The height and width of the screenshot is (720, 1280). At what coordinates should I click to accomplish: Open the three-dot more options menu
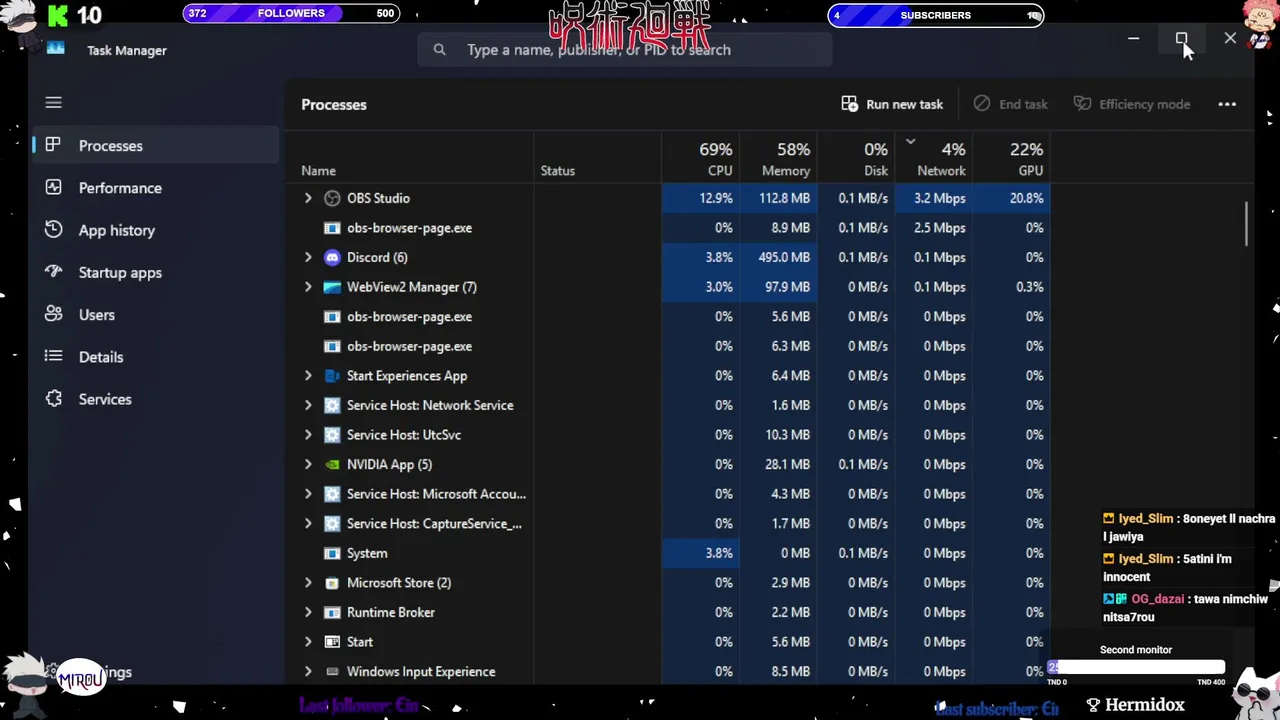click(1227, 104)
